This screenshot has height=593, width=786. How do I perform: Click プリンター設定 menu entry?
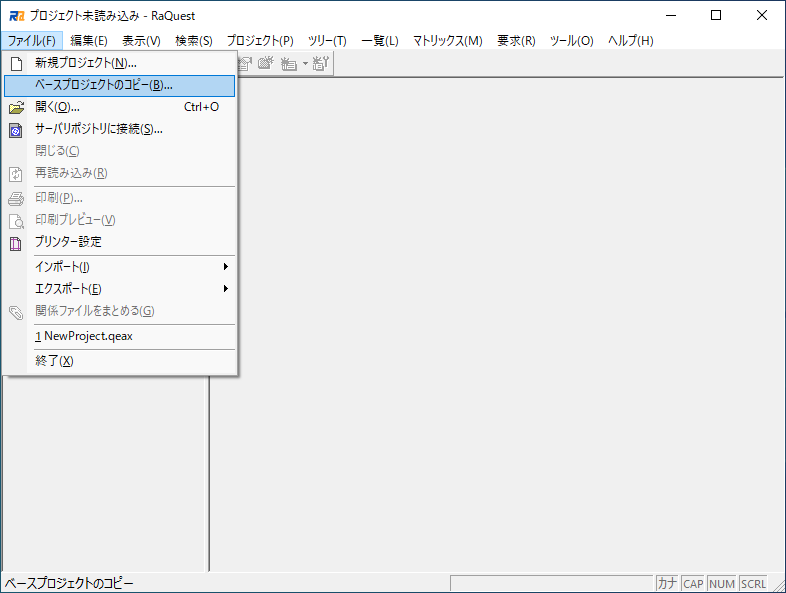tap(119, 242)
